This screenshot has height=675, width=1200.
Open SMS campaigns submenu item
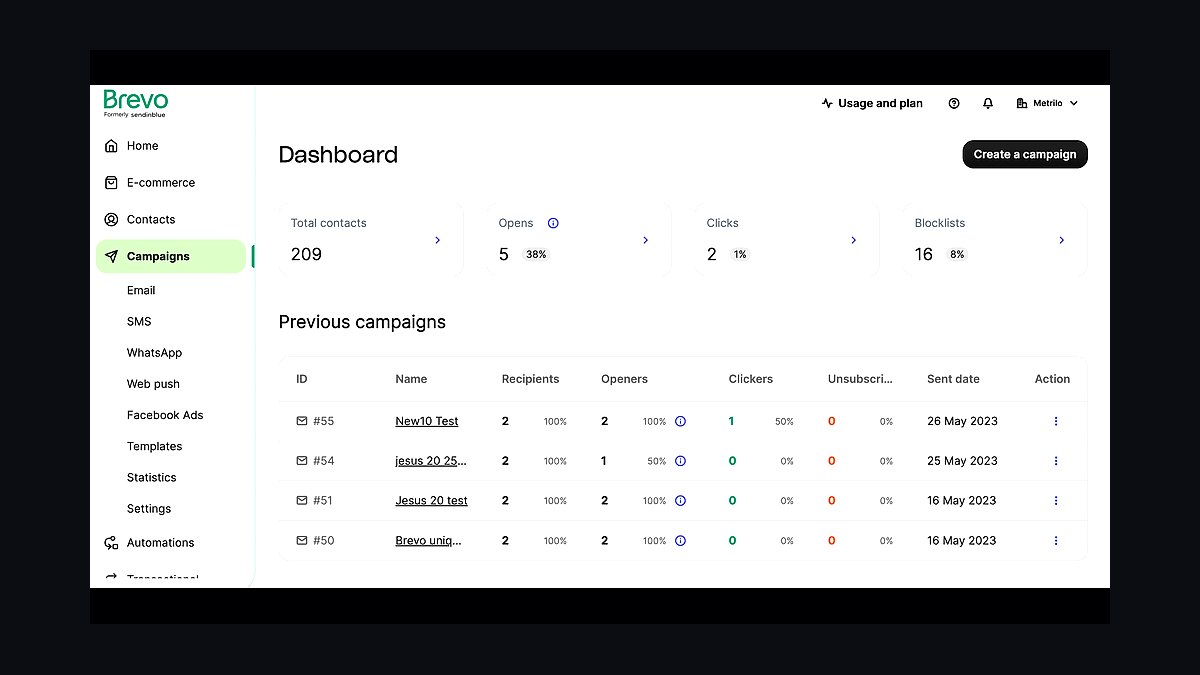[139, 322]
